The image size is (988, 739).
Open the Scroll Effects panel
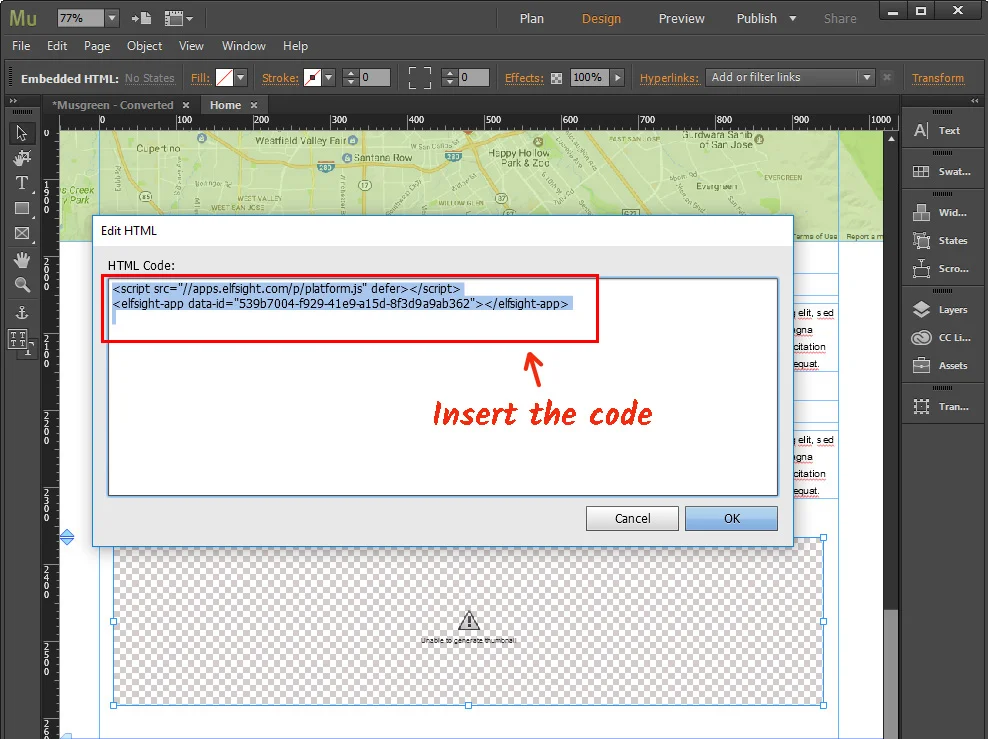[x=940, y=268]
